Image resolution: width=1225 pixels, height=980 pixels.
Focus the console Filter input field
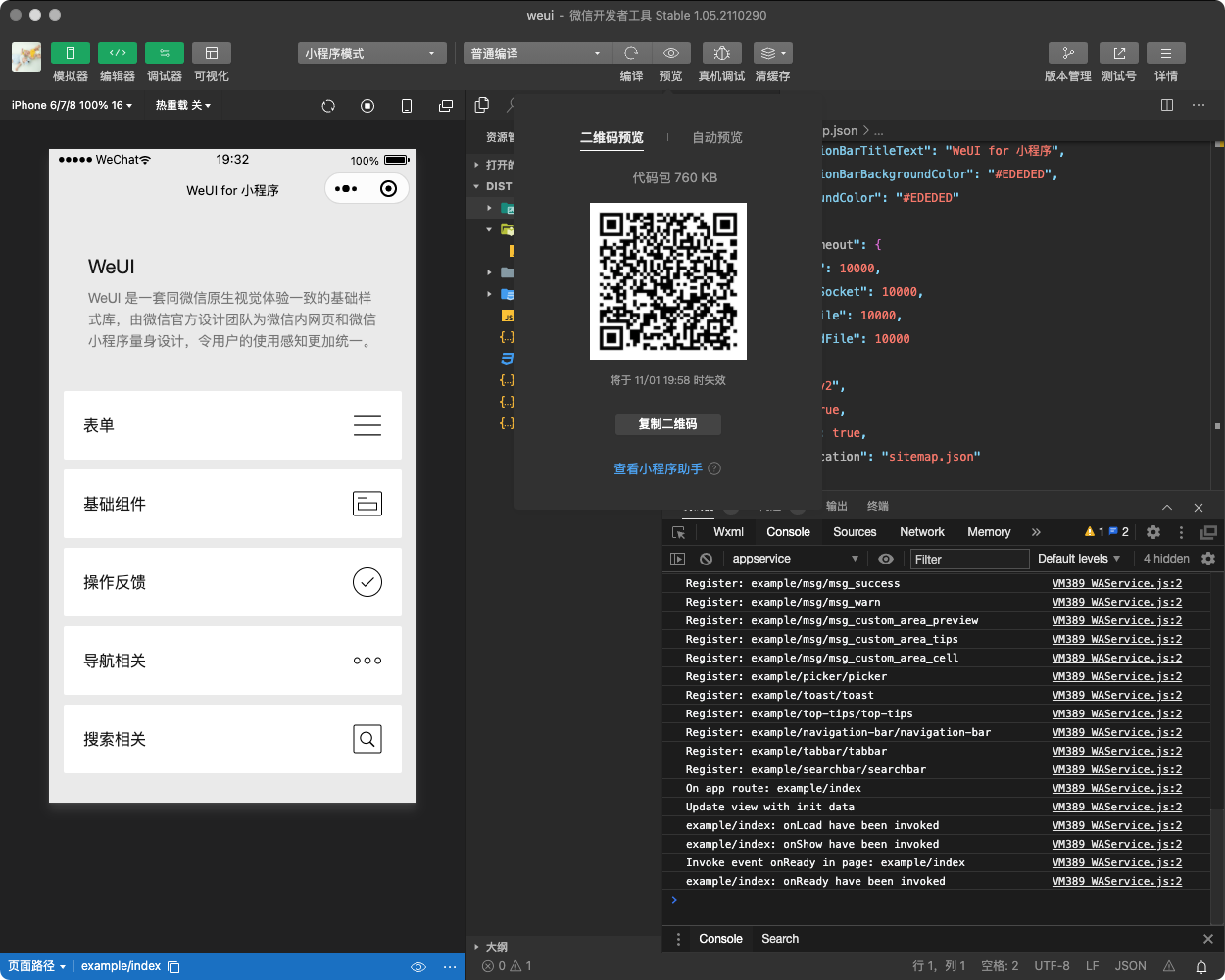(969, 559)
